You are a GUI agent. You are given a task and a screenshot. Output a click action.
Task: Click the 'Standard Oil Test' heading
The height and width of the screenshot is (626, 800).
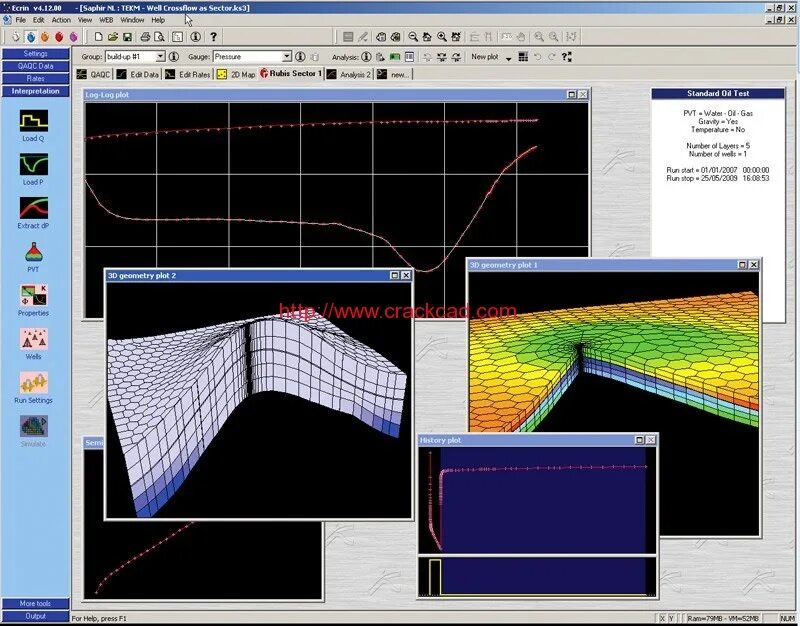click(x=718, y=93)
